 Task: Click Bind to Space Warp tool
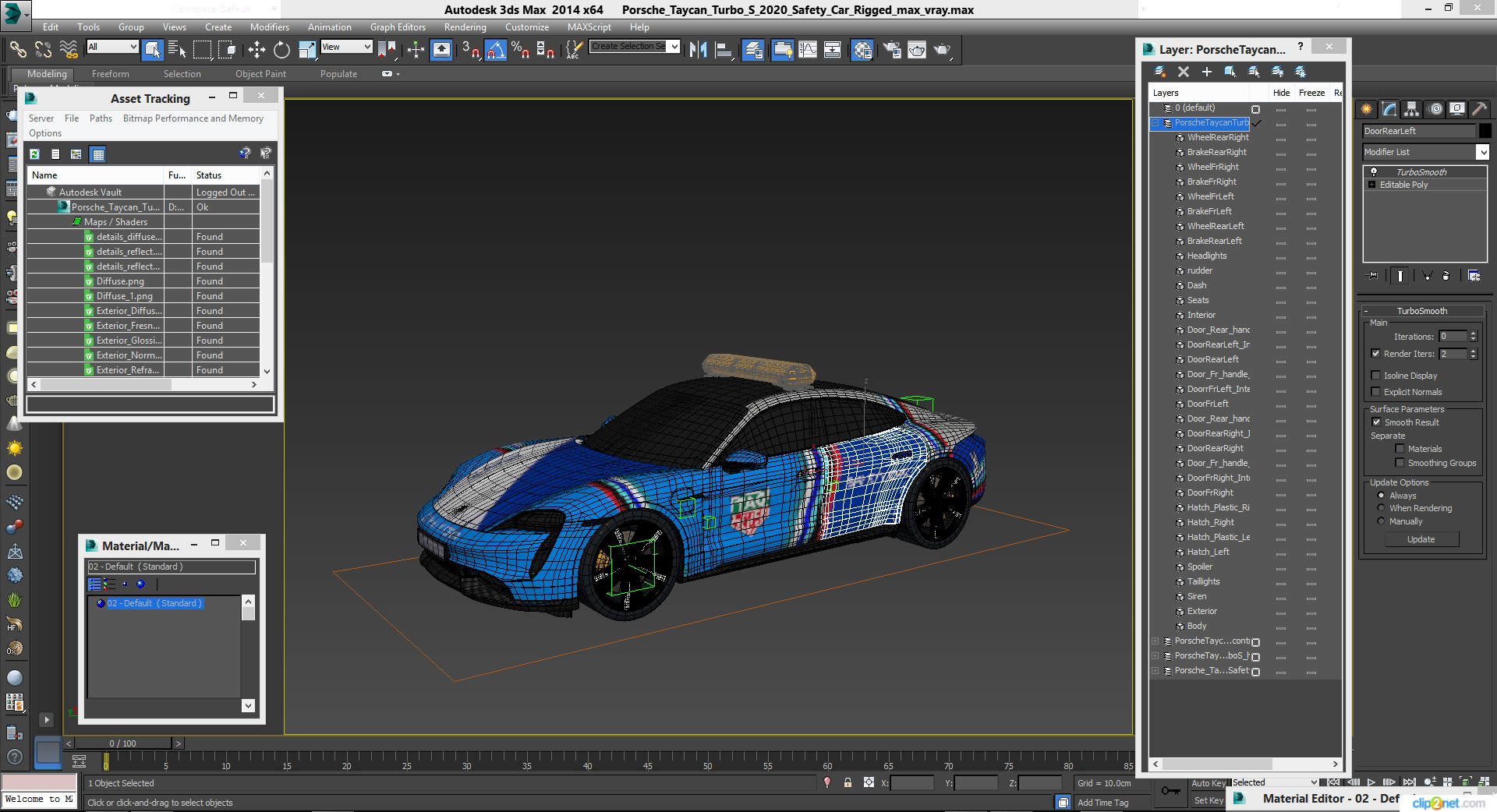click(x=69, y=50)
